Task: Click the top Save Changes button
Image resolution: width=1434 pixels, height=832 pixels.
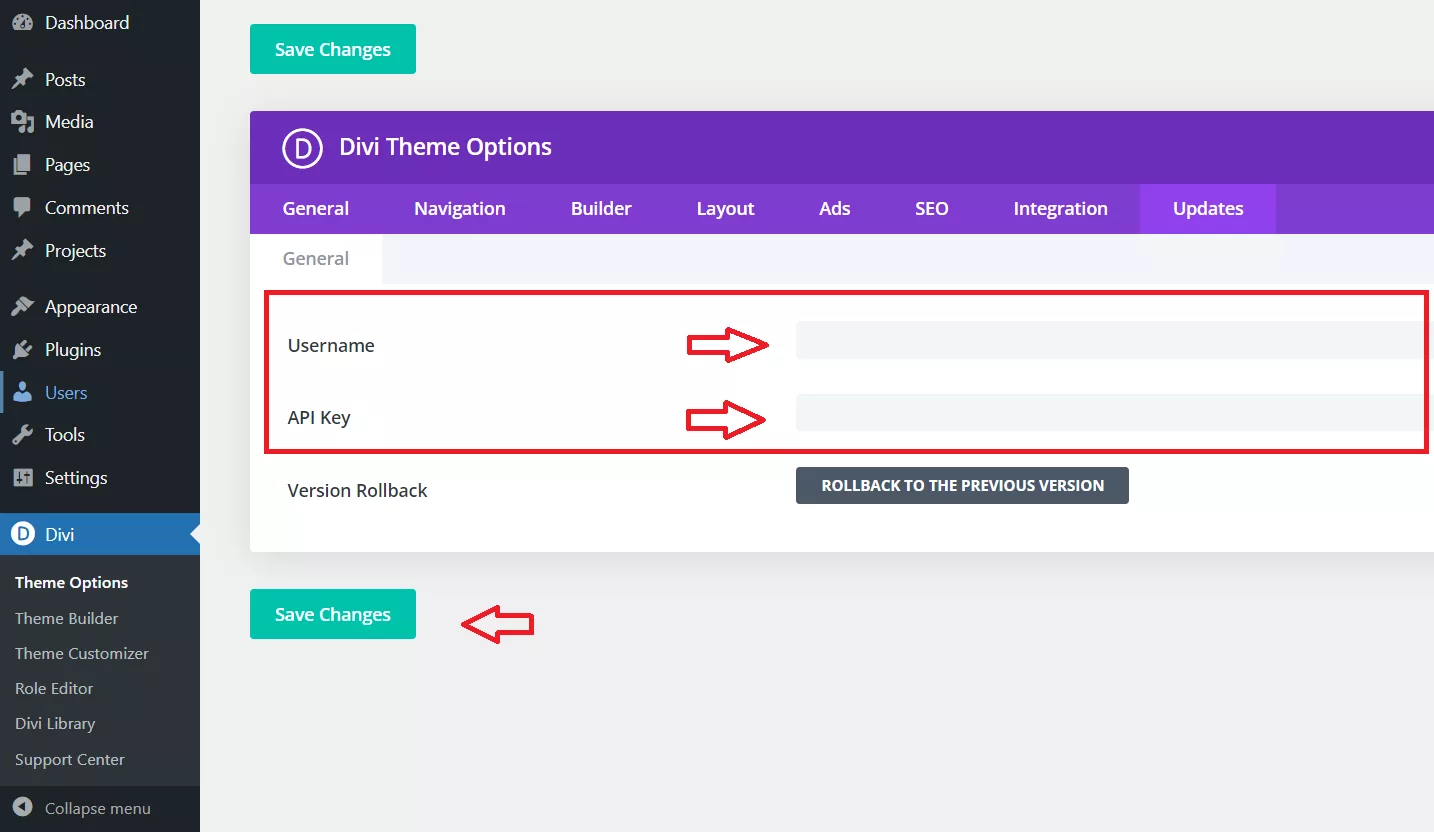Action: (x=333, y=49)
